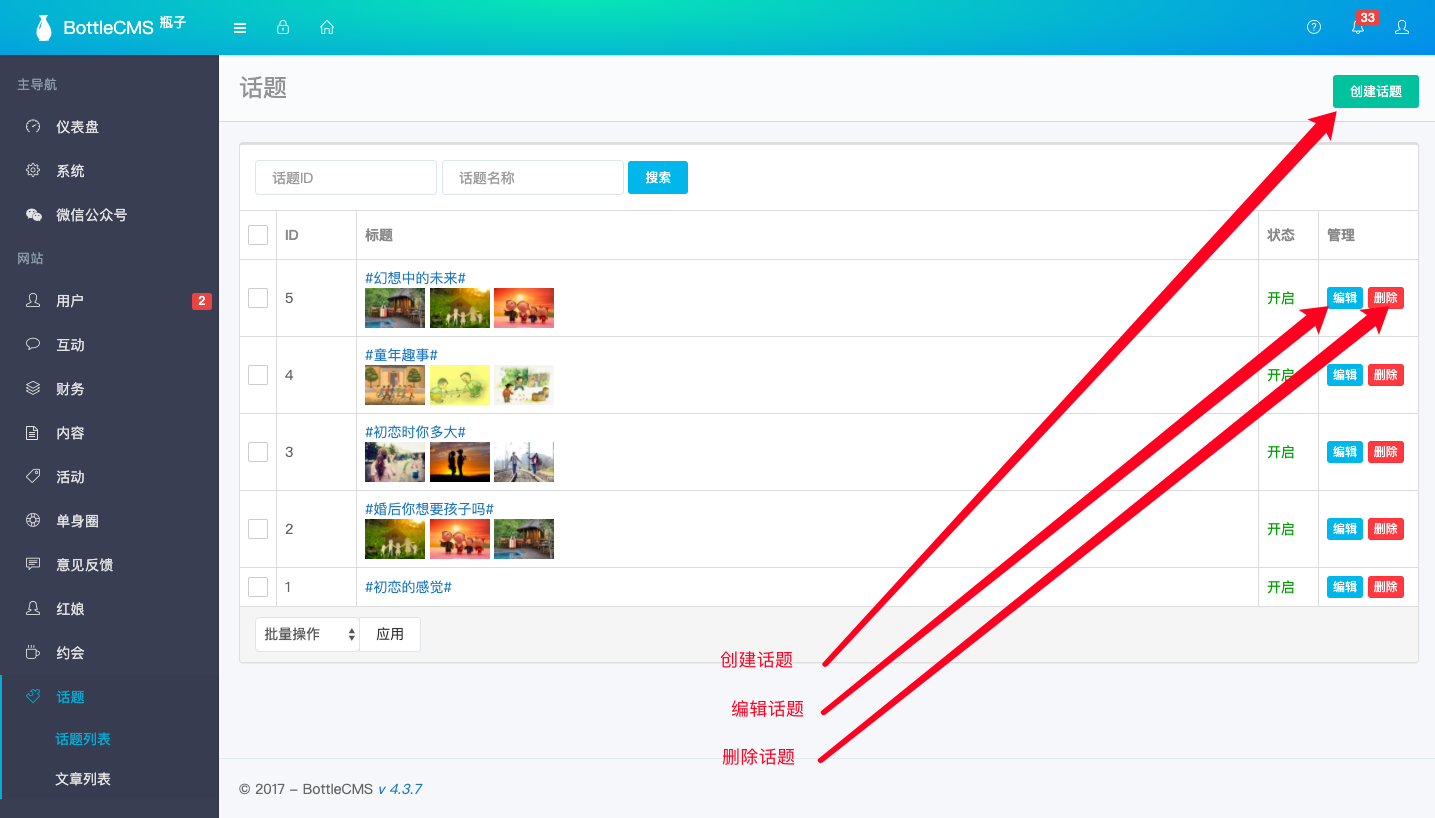Click 编辑 for topic #幻想中的未来#
Viewport: 1435px width, 818px height.
coord(1345,298)
